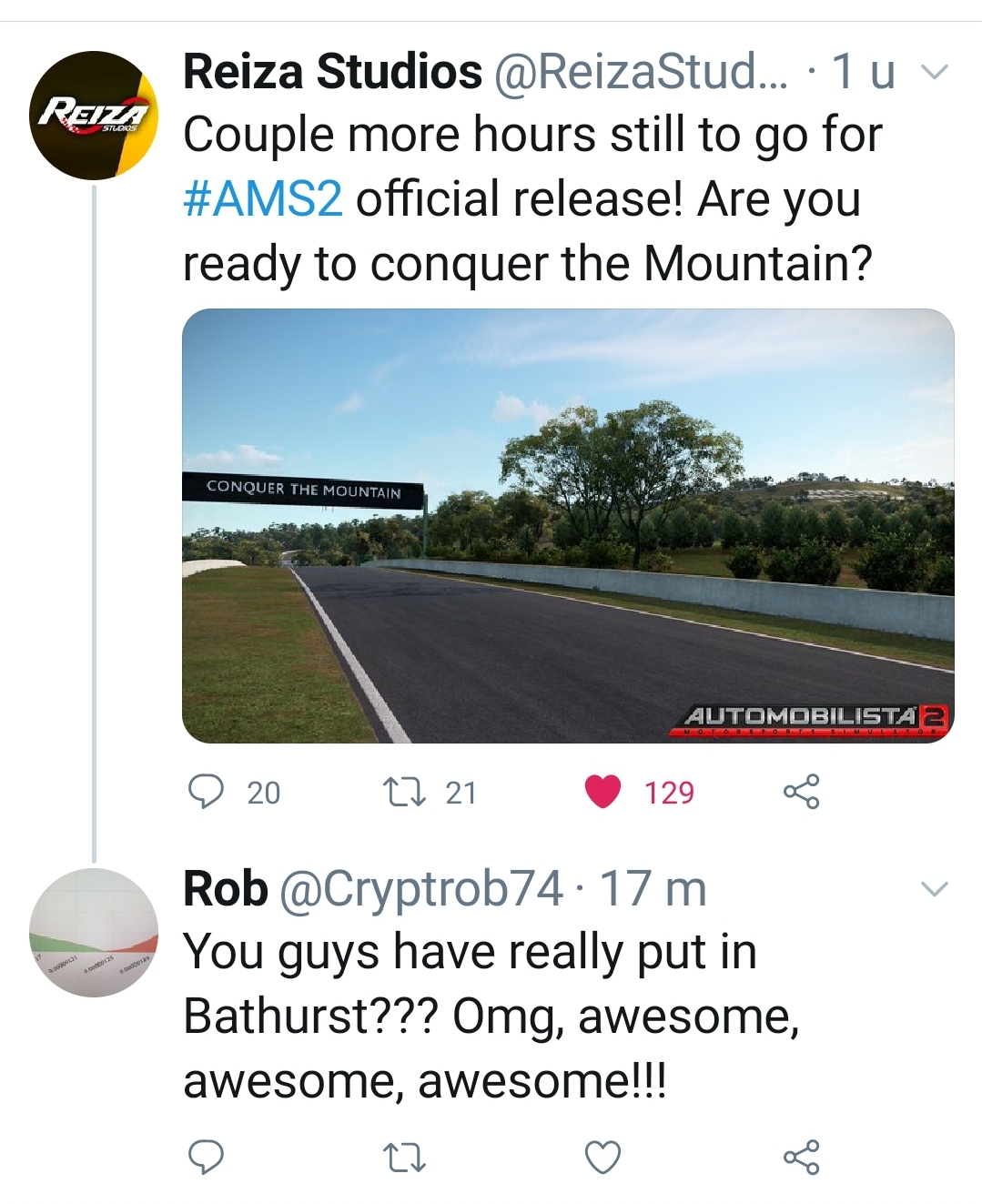The width and height of the screenshot is (982, 1204).
Task: Retweet Rob's awesome Bathurst reply
Action: (x=404, y=1158)
